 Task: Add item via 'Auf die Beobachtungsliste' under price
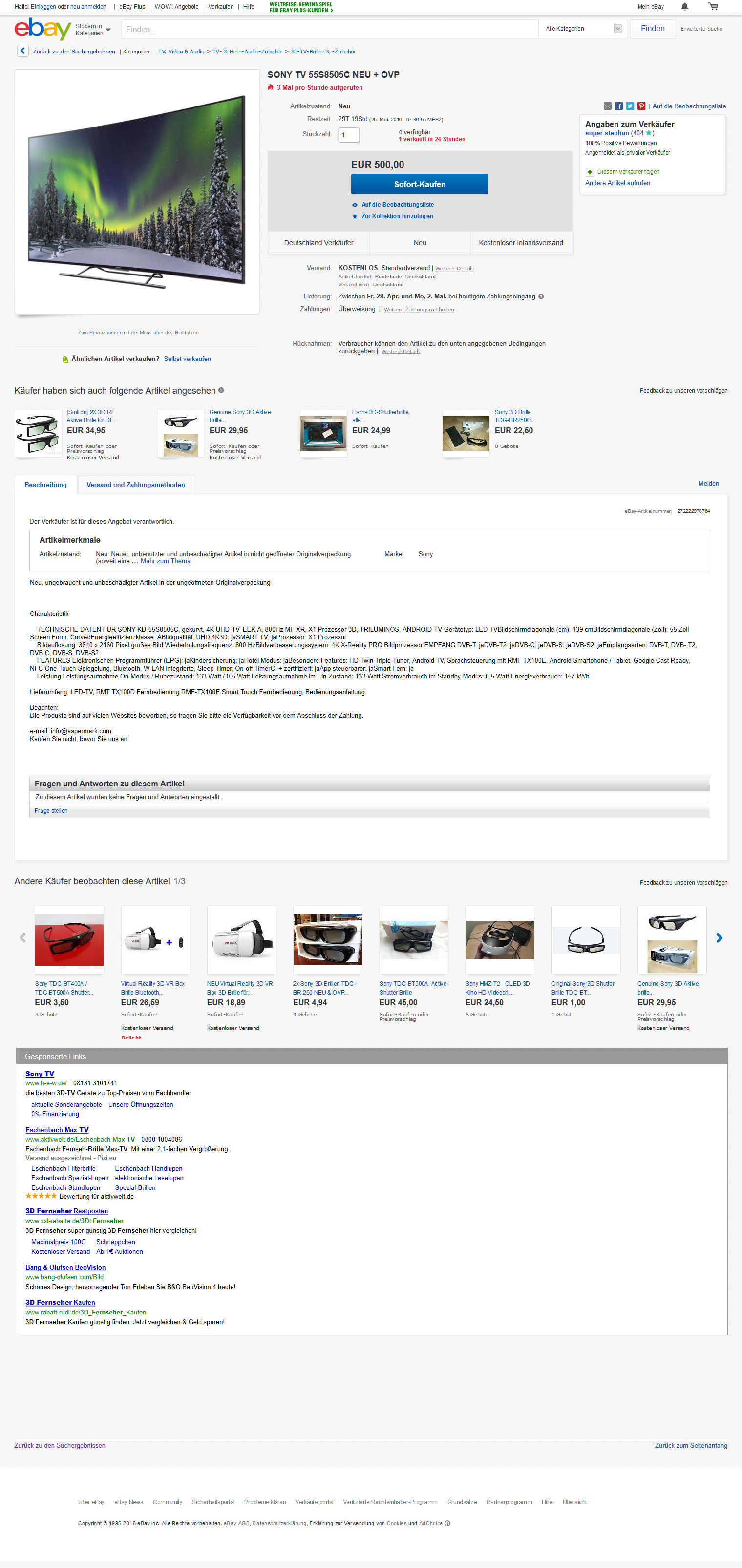pyautogui.click(x=398, y=205)
